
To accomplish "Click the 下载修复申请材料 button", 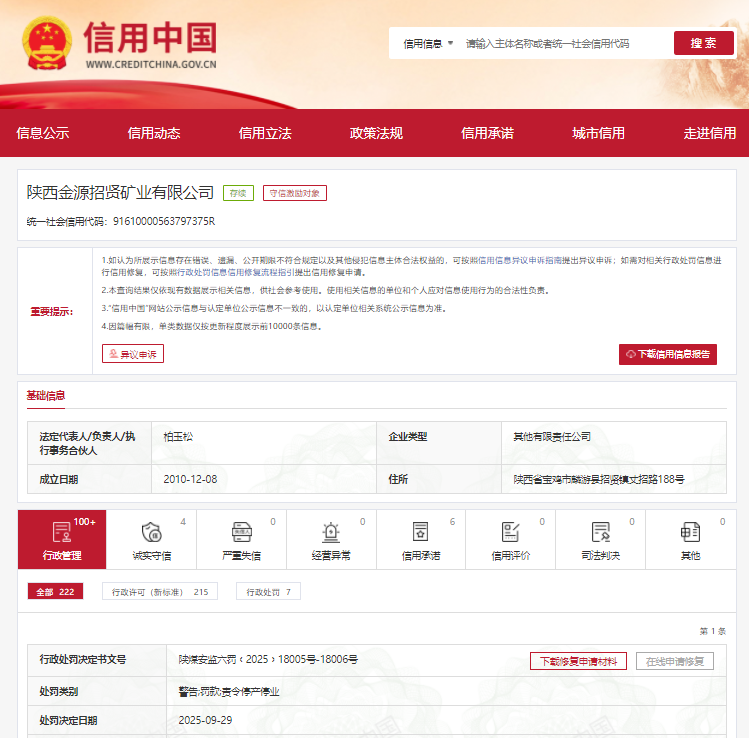I will 578,661.
